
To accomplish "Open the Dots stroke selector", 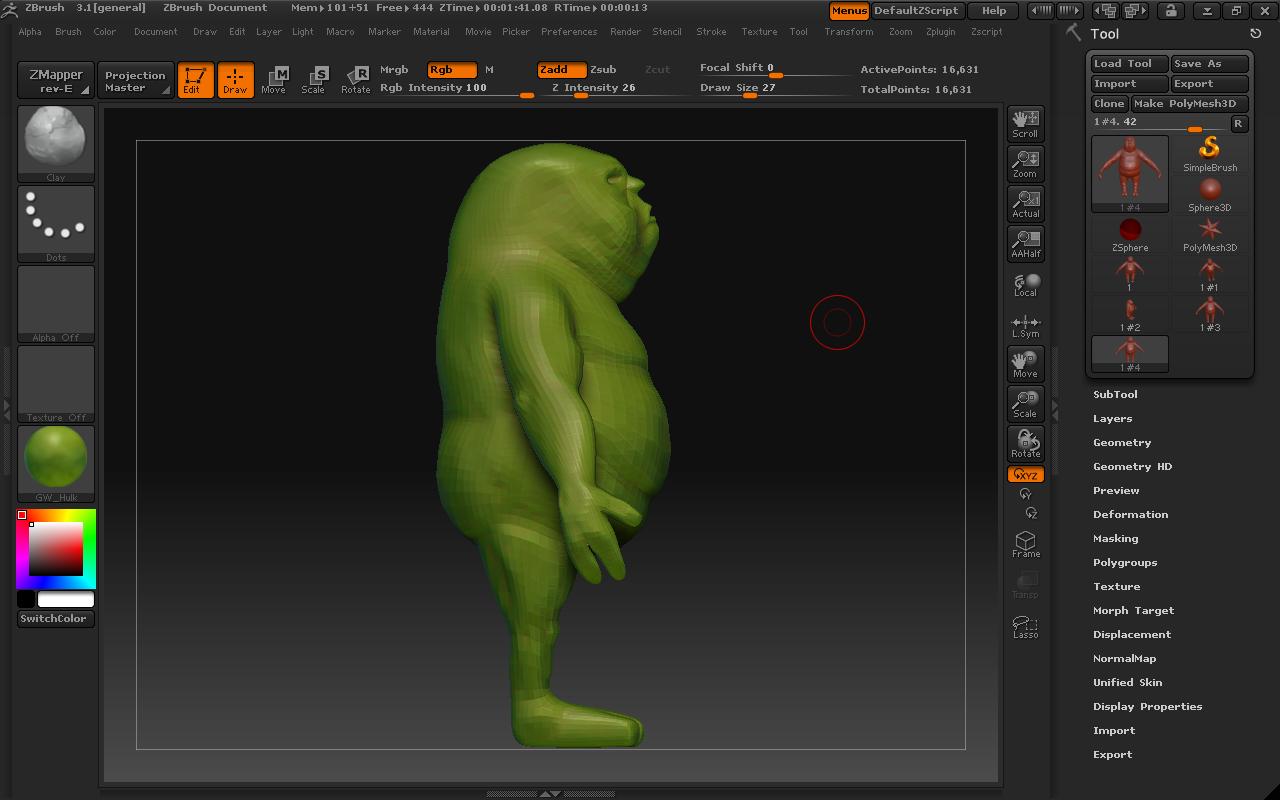I will tap(56, 224).
